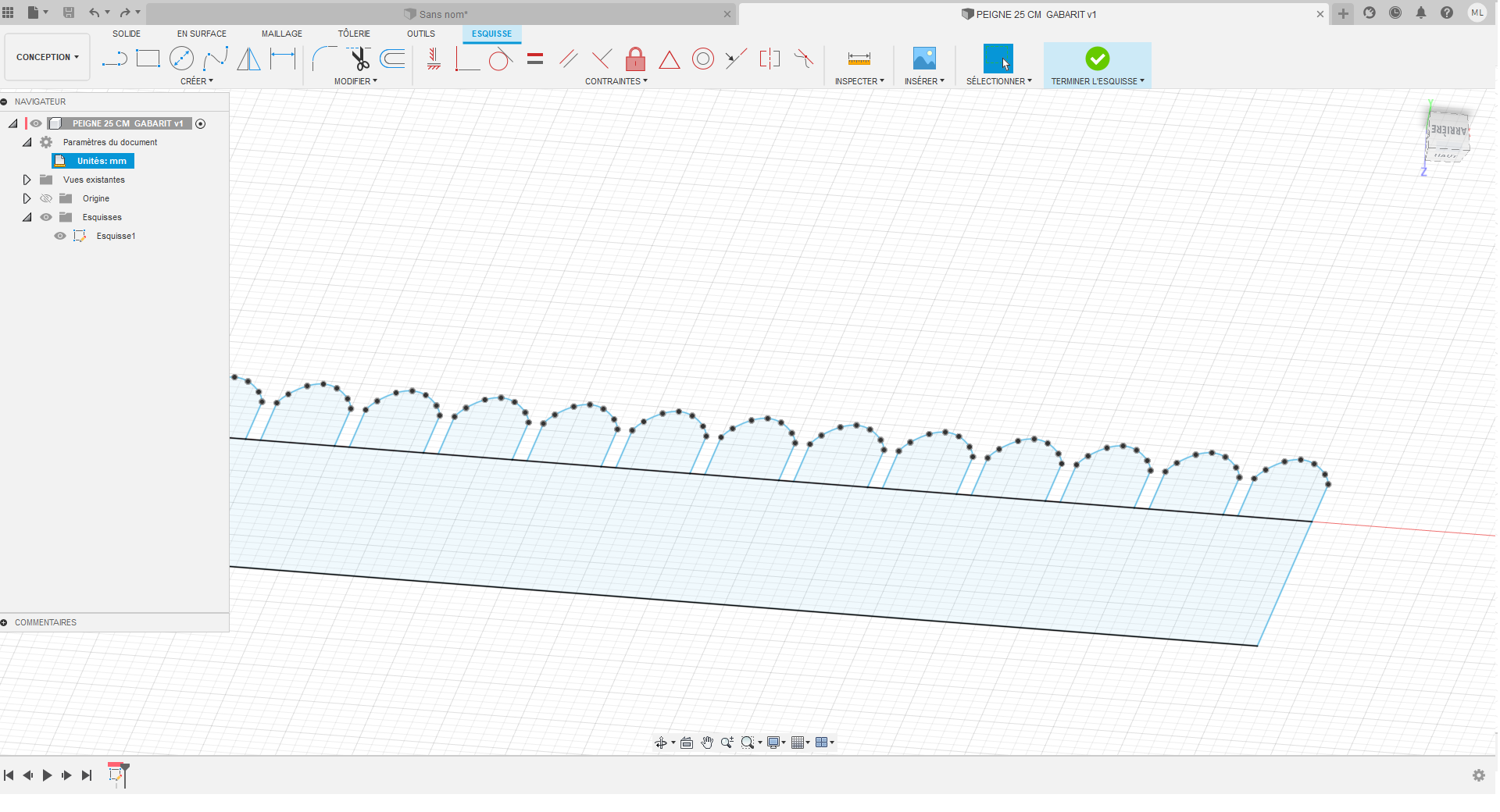Switch to the SOLIDE tab
The height and width of the screenshot is (812, 1500).
pos(127,34)
